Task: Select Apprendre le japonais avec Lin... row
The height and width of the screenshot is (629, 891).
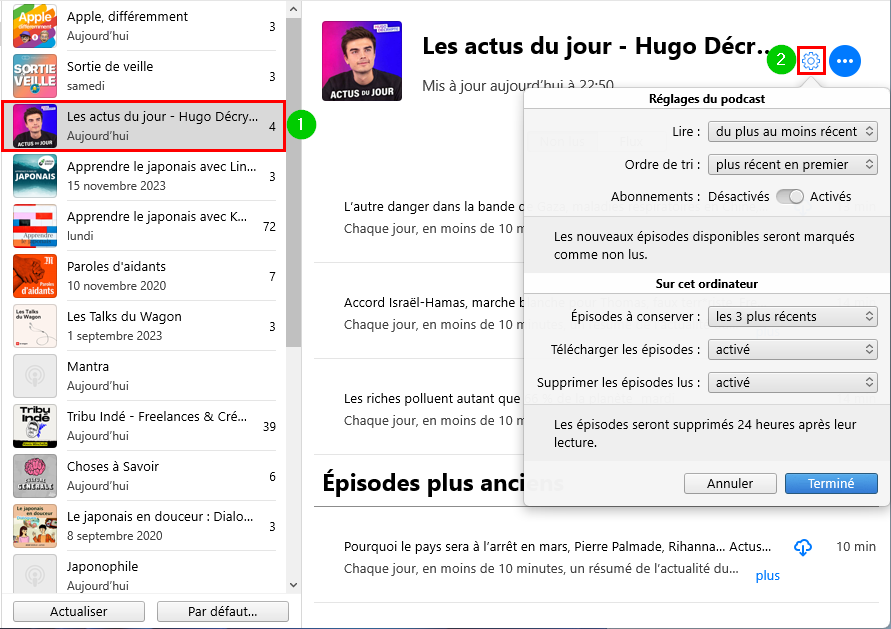Action: pos(144,176)
